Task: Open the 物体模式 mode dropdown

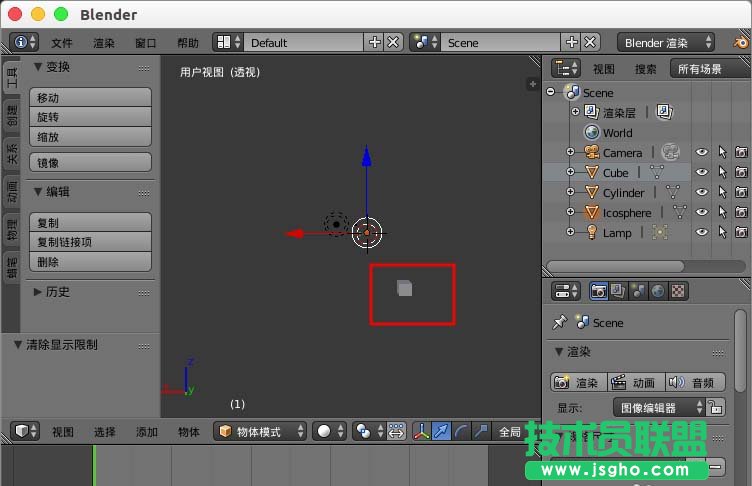Action: pyautogui.click(x=259, y=431)
